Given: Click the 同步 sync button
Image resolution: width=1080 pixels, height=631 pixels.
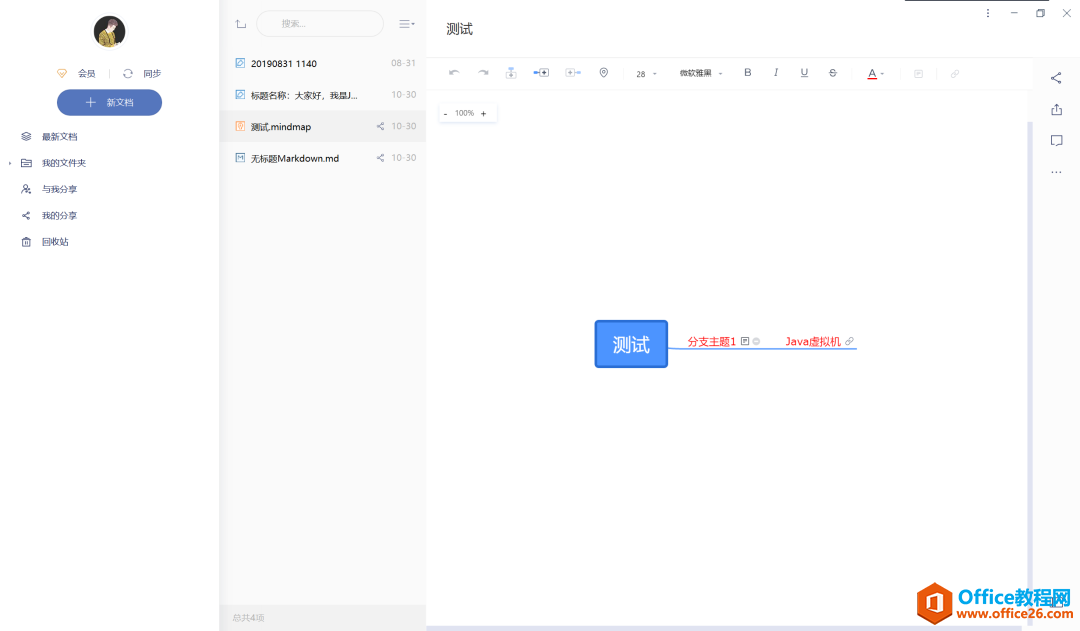Looking at the screenshot, I should pyautogui.click(x=142, y=74).
